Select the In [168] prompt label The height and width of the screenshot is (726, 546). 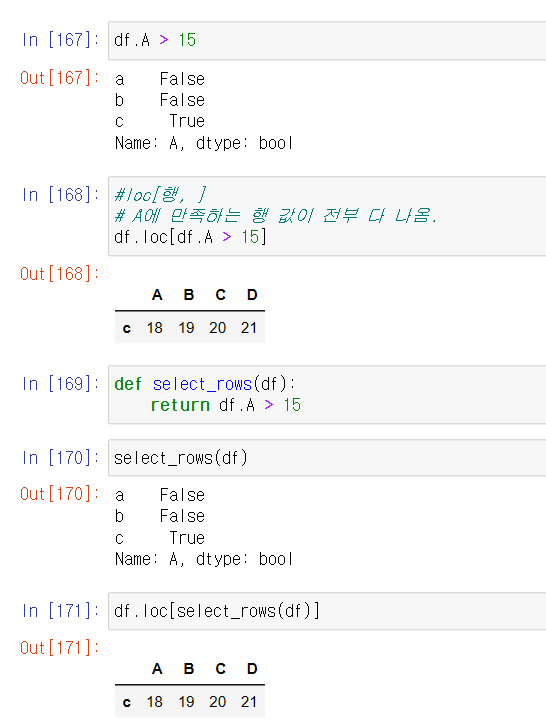pos(60,195)
